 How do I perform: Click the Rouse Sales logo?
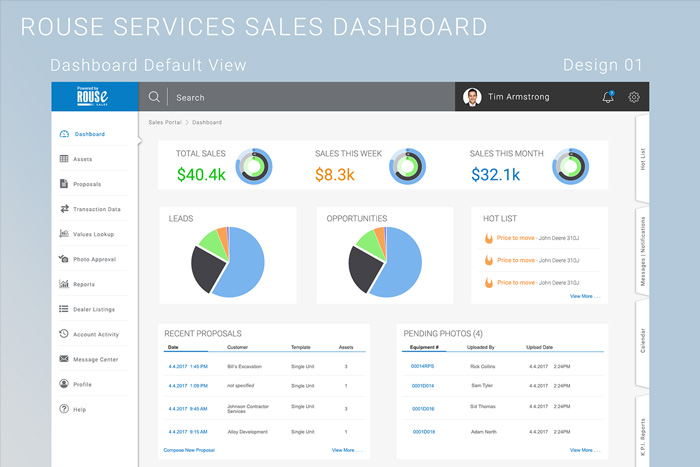(92, 96)
